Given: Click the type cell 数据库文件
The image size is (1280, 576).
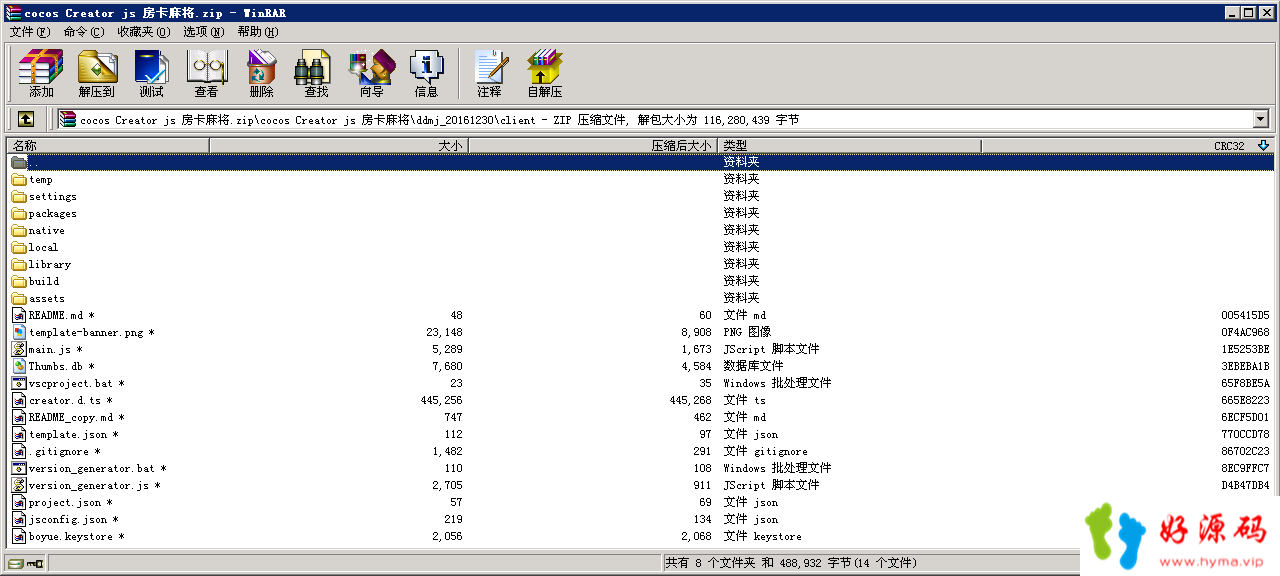Looking at the screenshot, I should [x=753, y=367].
